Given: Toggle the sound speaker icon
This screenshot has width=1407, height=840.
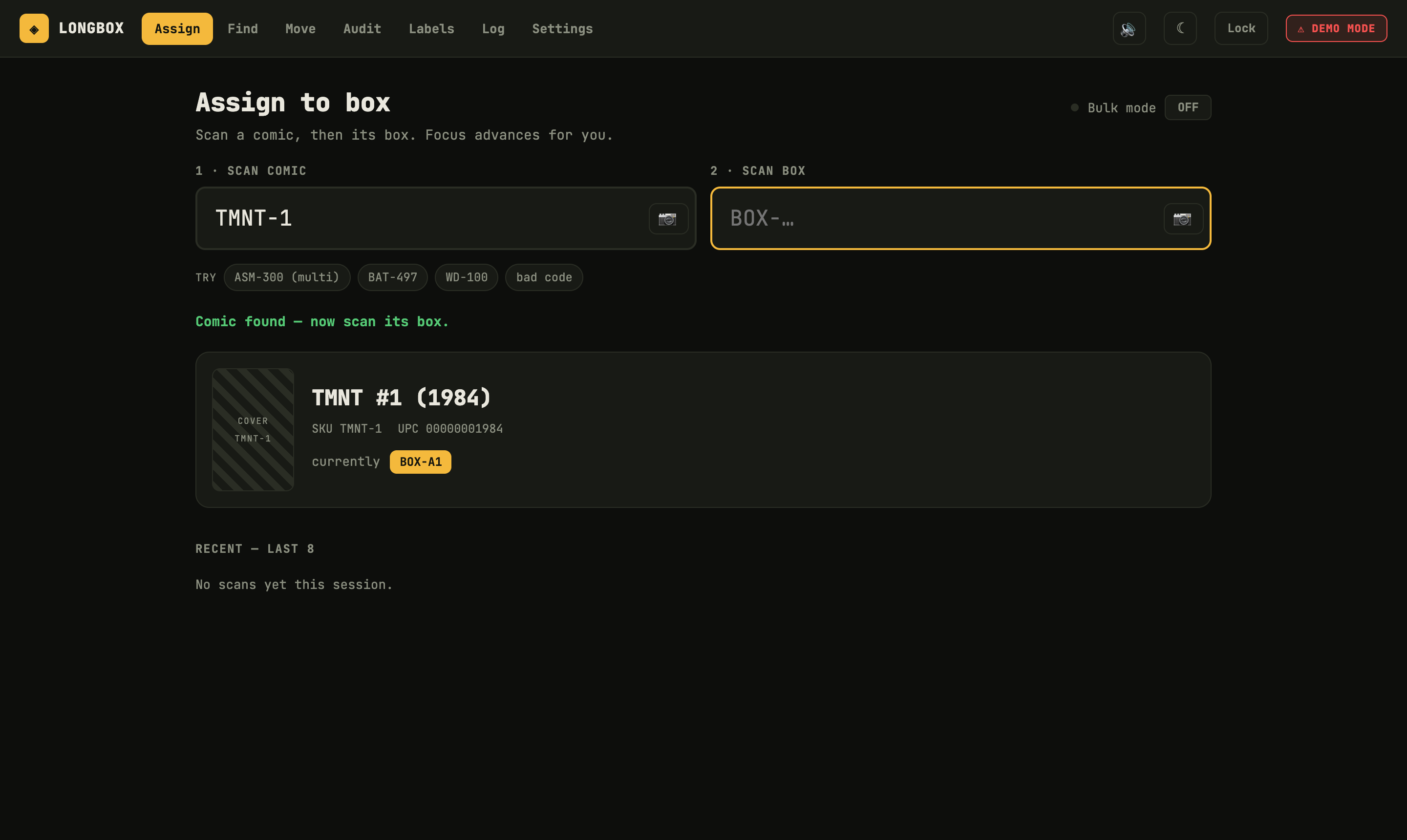Looking at the screenshot, I should 1129,28.
